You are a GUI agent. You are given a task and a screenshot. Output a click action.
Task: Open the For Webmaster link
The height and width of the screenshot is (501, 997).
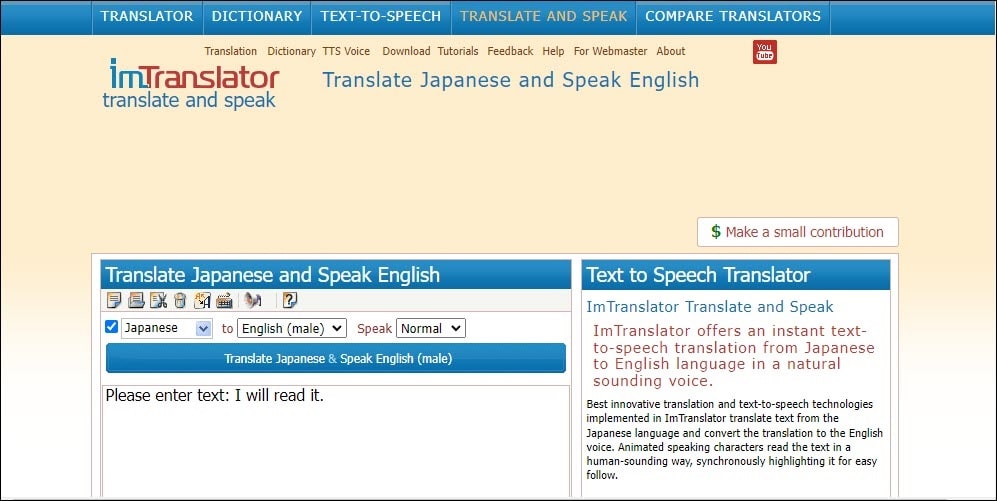[x=610, y=51]
